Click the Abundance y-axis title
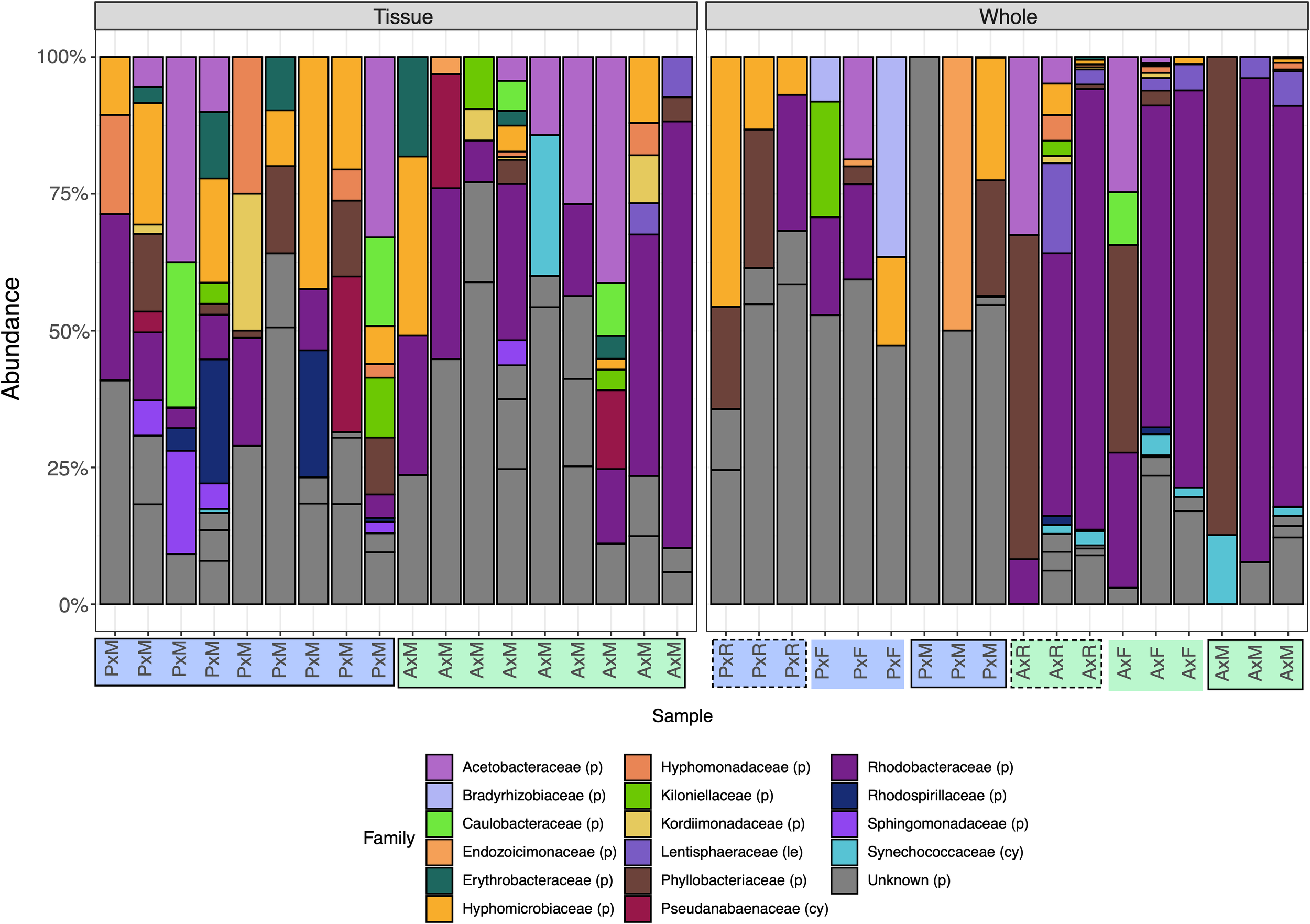1310x924 pixels. 12,339
